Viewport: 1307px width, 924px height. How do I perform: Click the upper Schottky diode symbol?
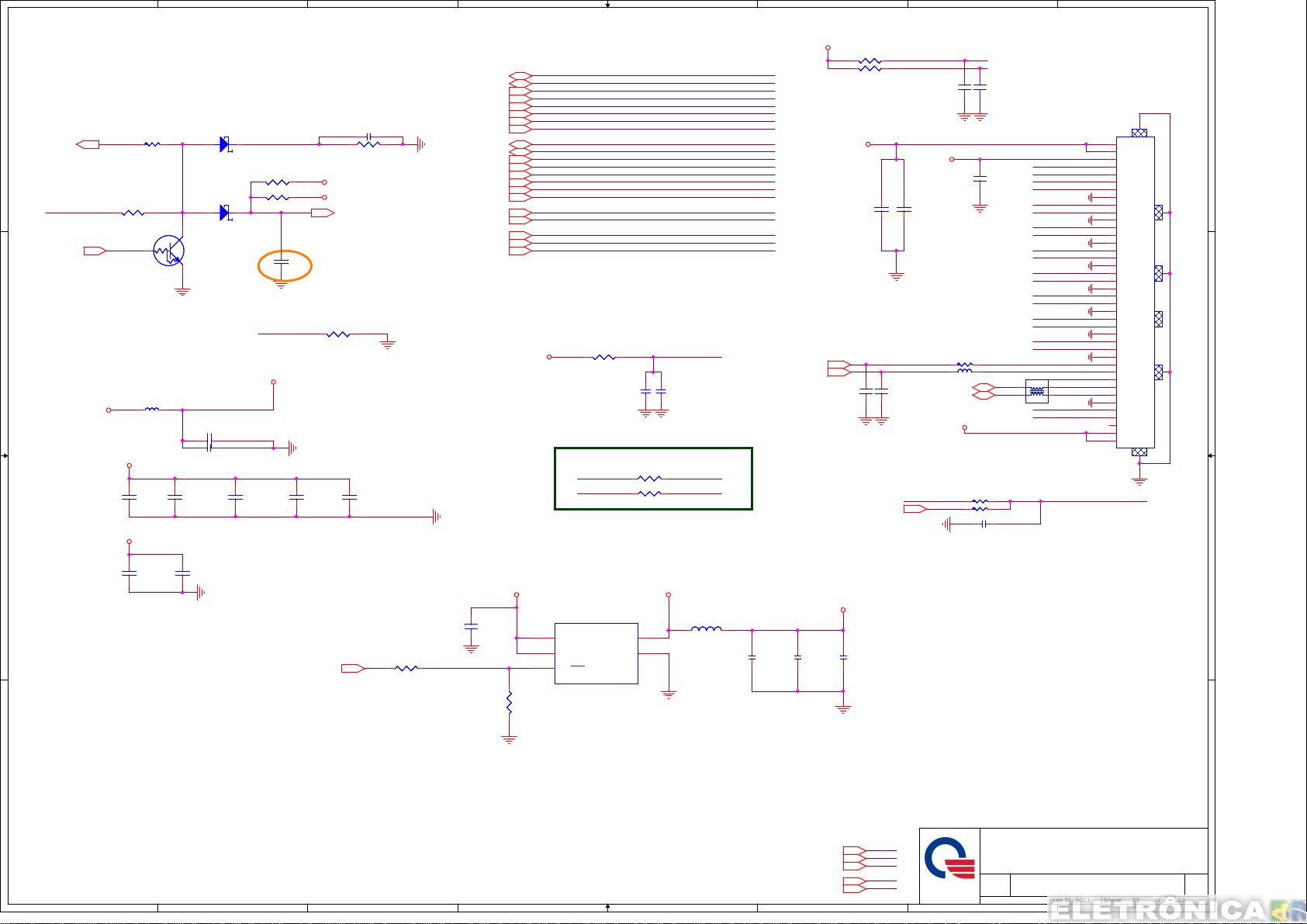(226, 144)
